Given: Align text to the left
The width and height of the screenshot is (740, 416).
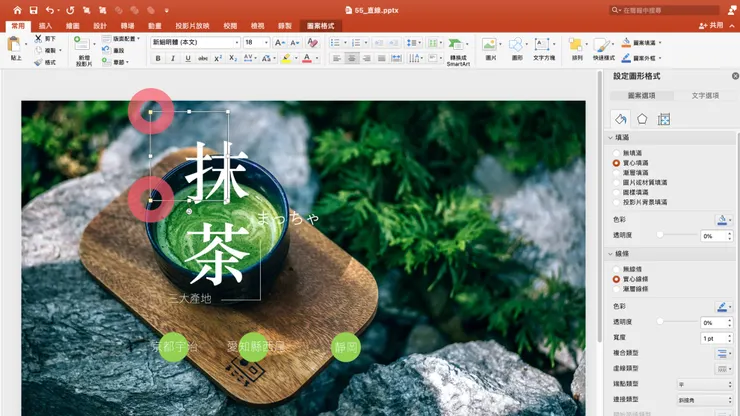Looking at the screenshot, I should click(336, 58).
